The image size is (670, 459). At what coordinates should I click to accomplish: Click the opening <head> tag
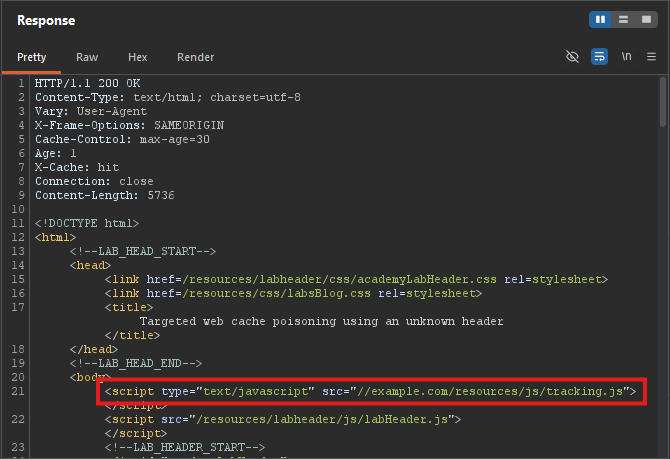[91, 265]
